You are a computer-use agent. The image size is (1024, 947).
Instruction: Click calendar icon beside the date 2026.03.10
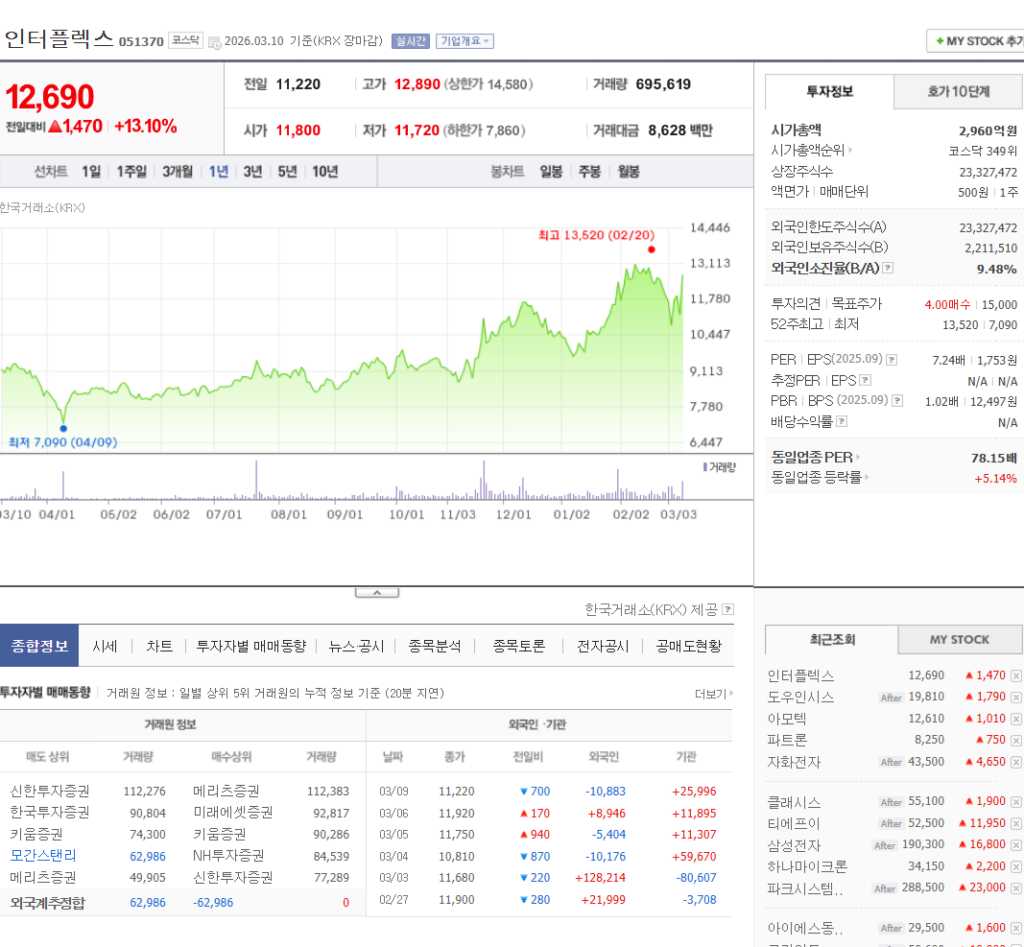point(214,42)
